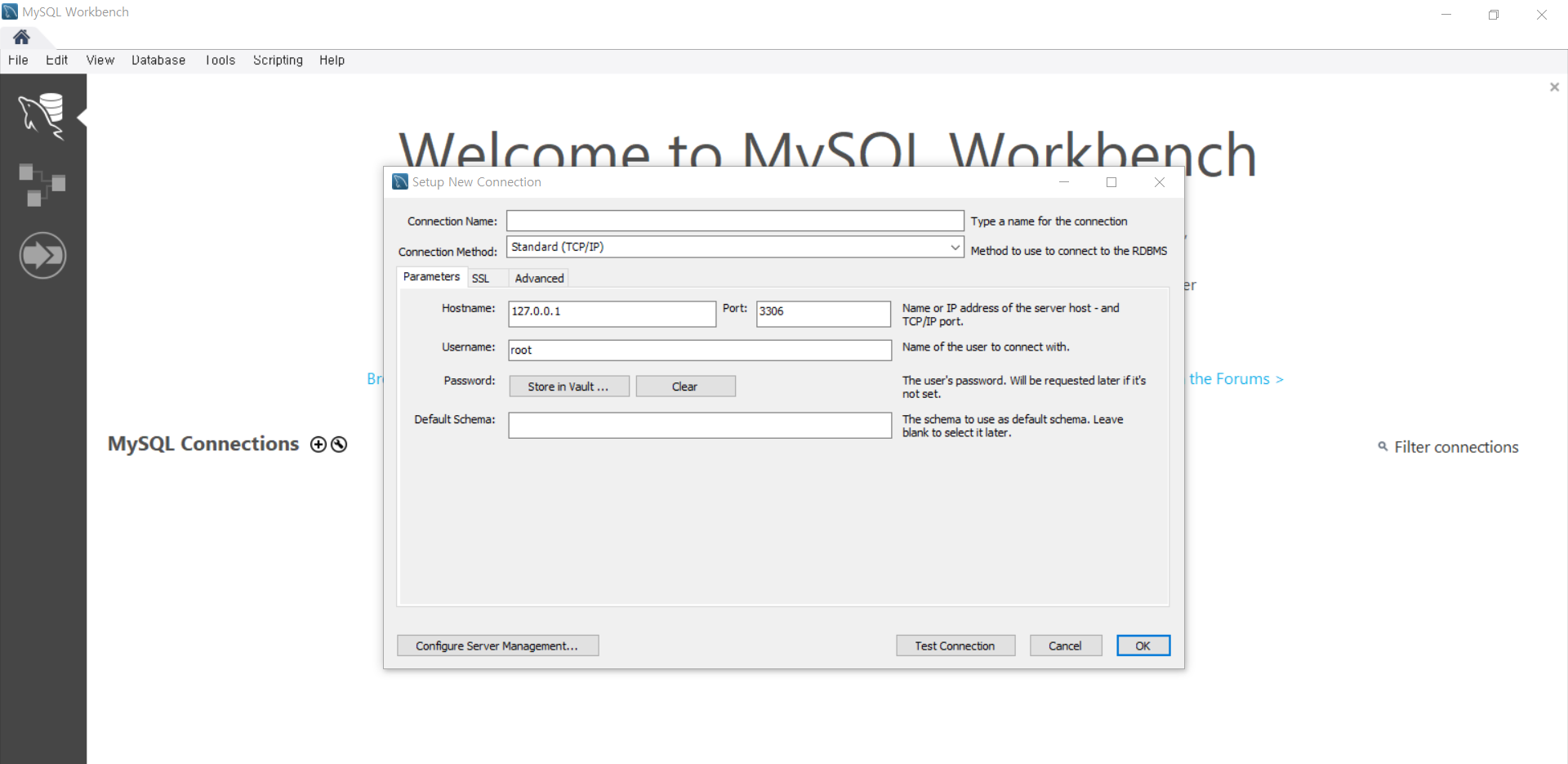Viewport: 1568px width, 764px height.
Task: Click the Clear password button
Action: coord(685,386)
